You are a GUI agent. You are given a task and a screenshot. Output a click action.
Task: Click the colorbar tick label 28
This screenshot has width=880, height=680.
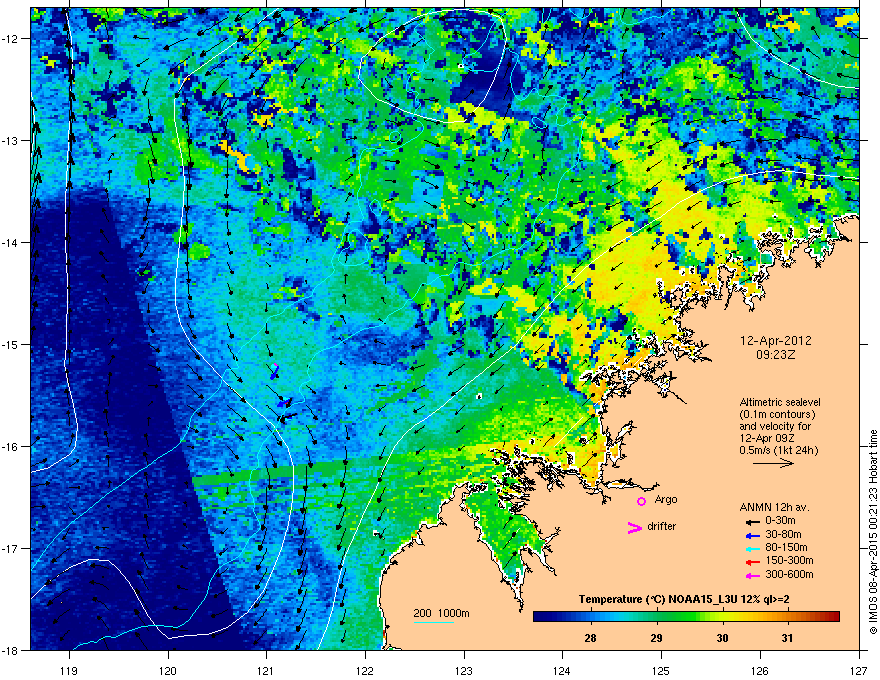point(590,638)
